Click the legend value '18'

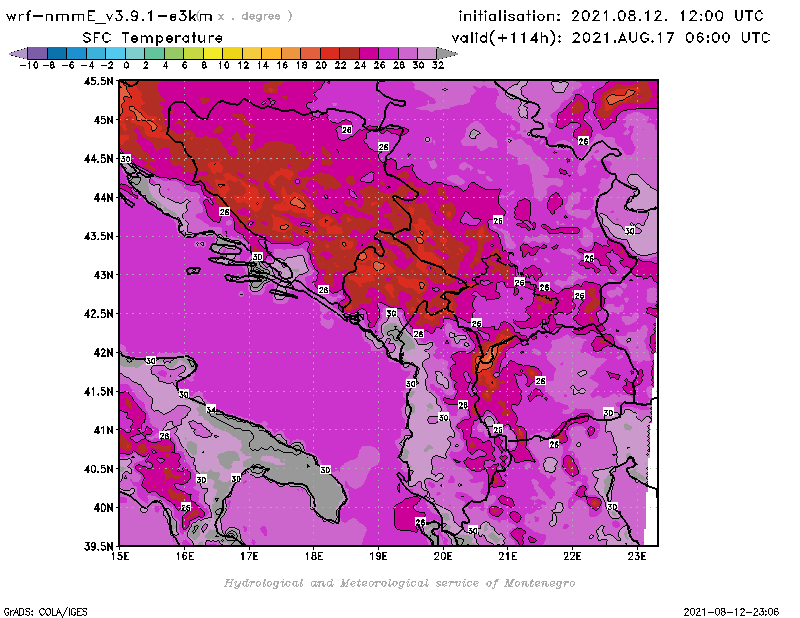(302, 65)
